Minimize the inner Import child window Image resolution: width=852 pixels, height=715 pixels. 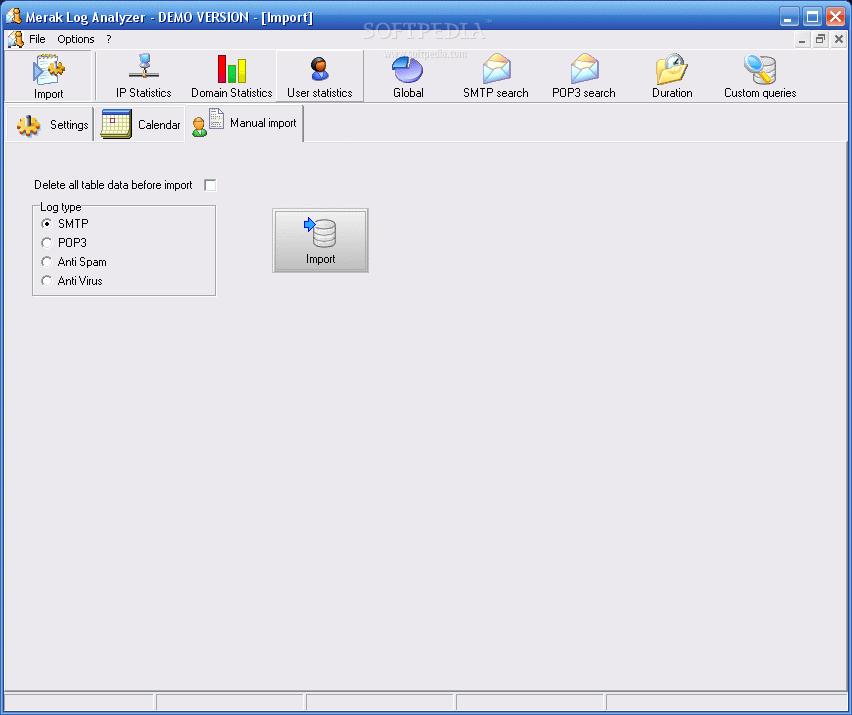click(x=802, y=40)
